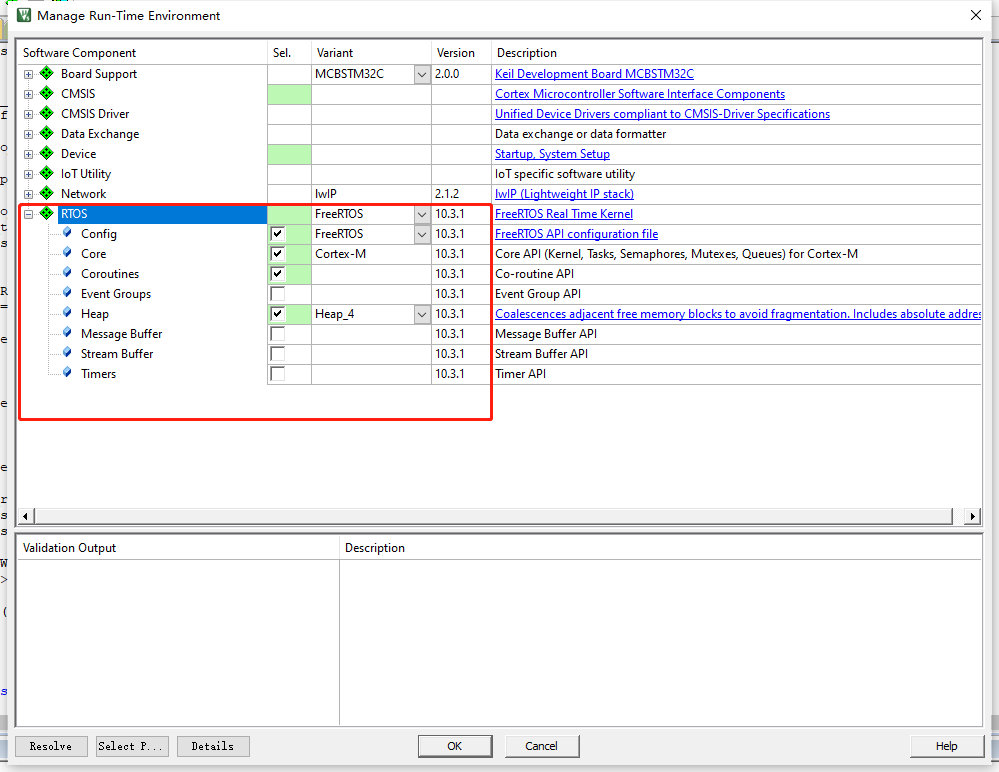This screenshot has width=999, height=772.
Task: Click the Config blue component icon
Action: [68, 232]
